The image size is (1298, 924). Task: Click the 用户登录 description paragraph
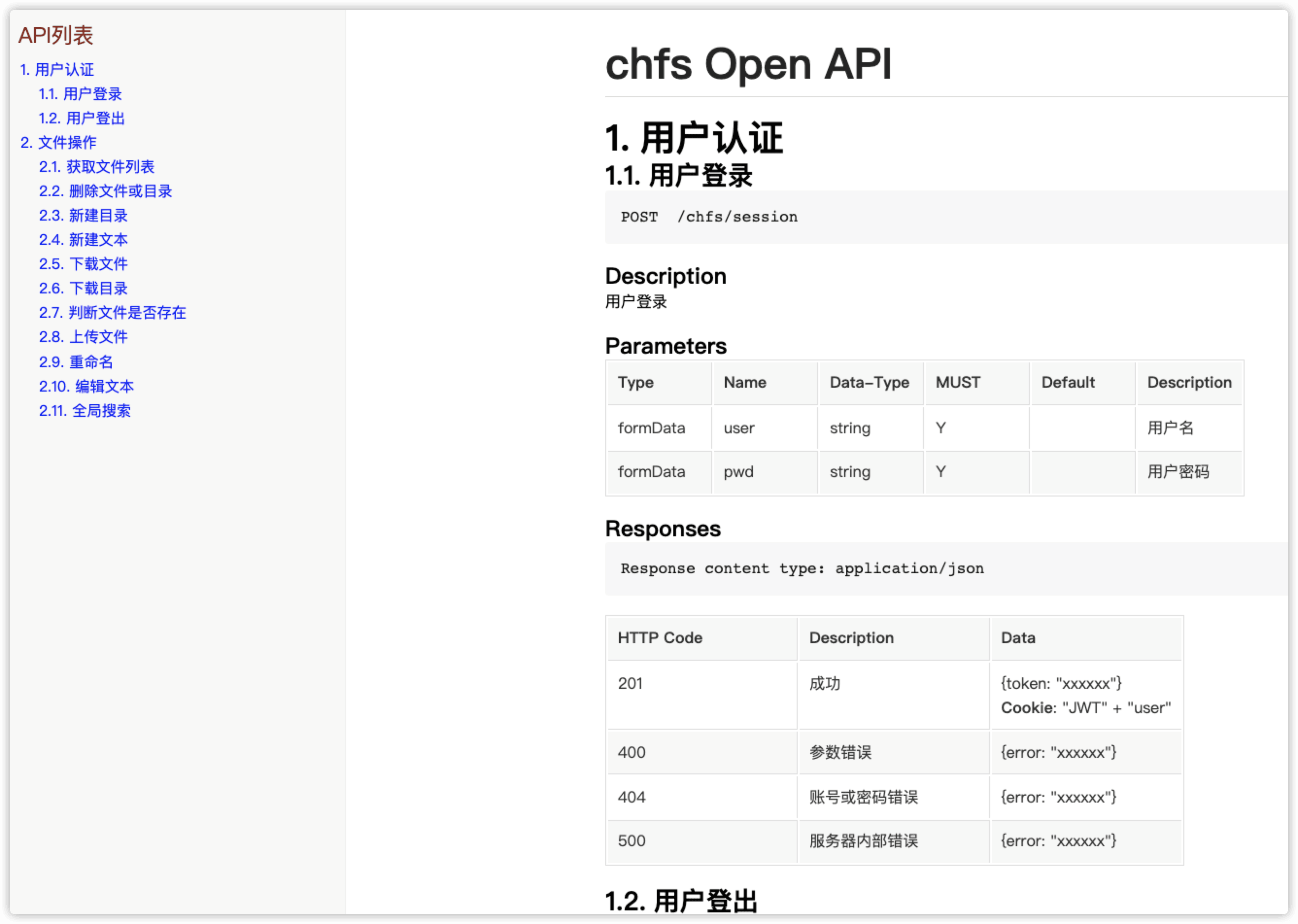click(x=636, y=302)
